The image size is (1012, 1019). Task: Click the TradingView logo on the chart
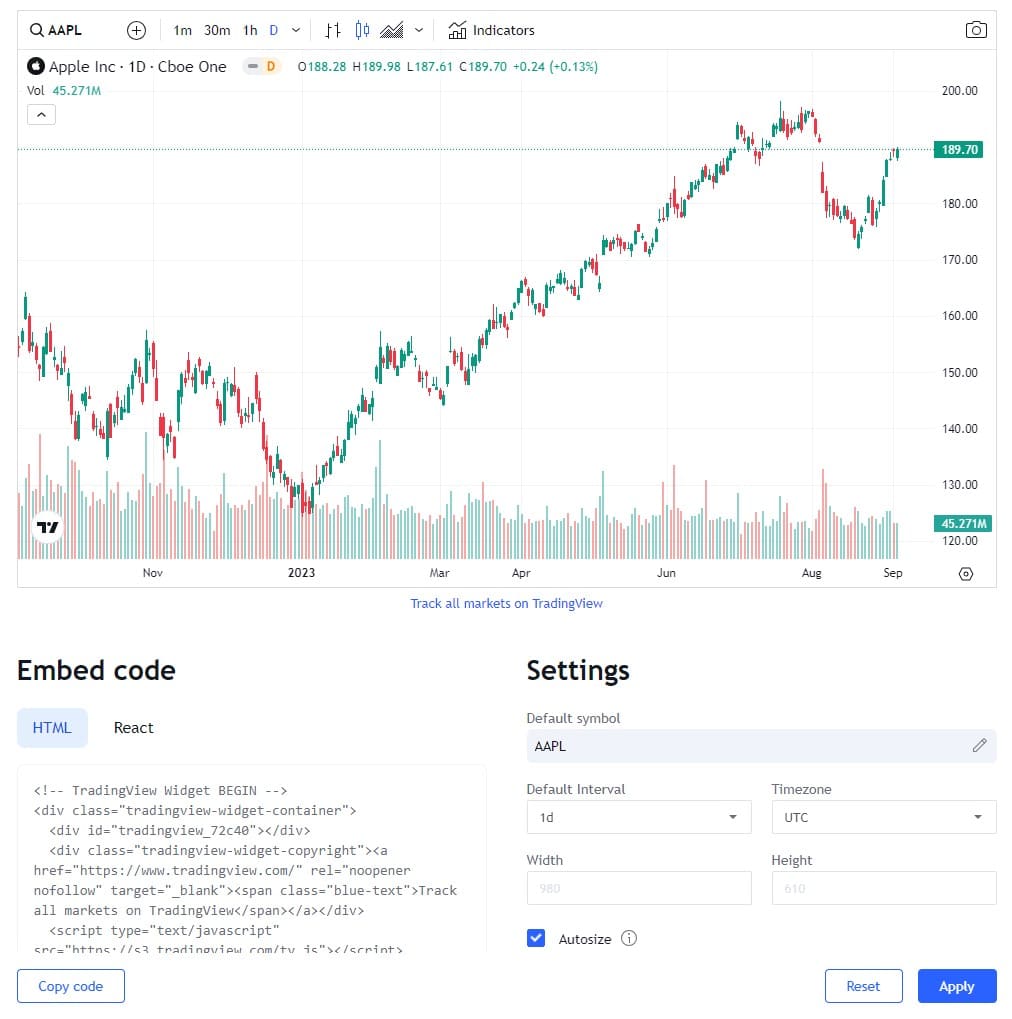(47, 527)
